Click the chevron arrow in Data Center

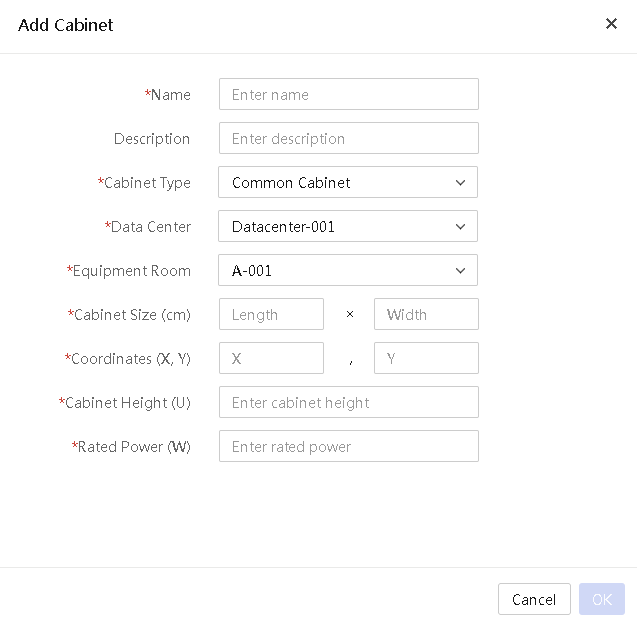click(x=460, y=226)
